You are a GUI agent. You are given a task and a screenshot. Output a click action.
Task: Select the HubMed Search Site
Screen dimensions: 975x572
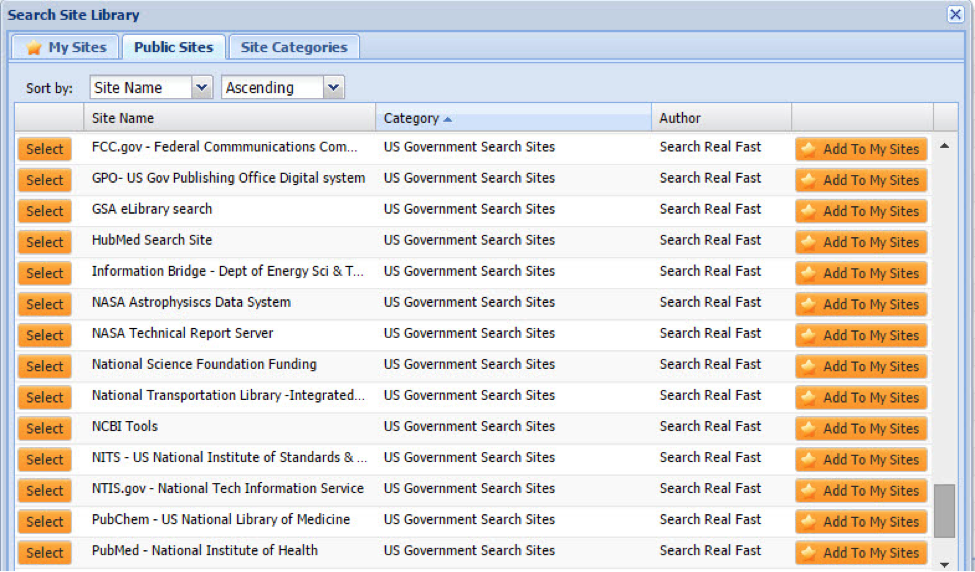45,242
